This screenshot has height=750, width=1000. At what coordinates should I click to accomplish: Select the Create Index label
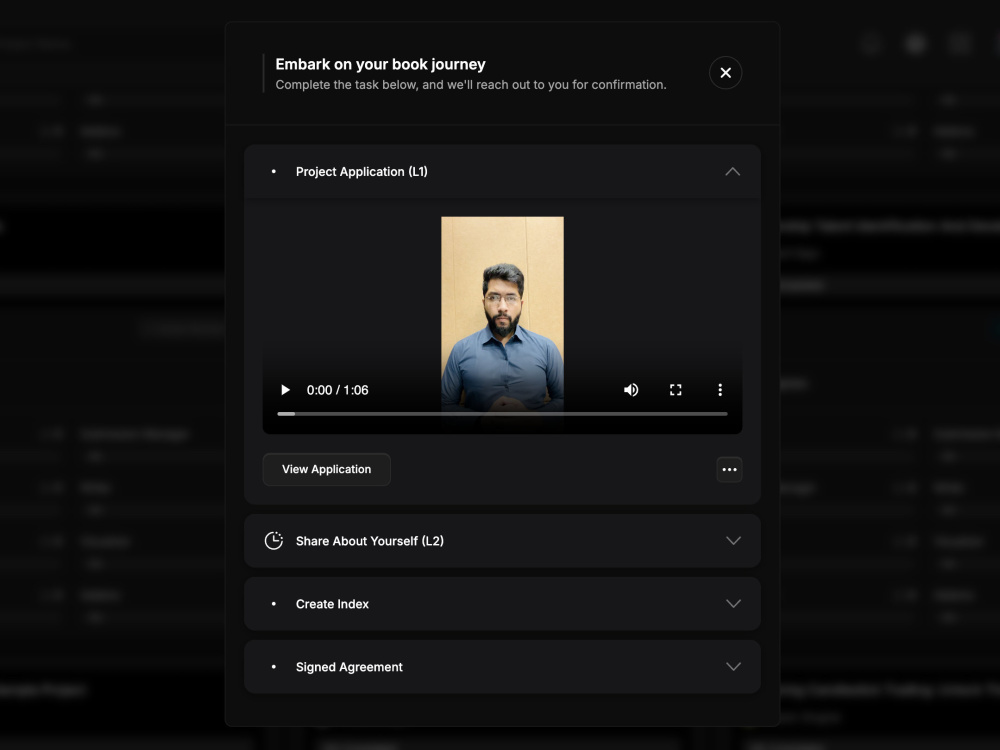coord(332,604)
